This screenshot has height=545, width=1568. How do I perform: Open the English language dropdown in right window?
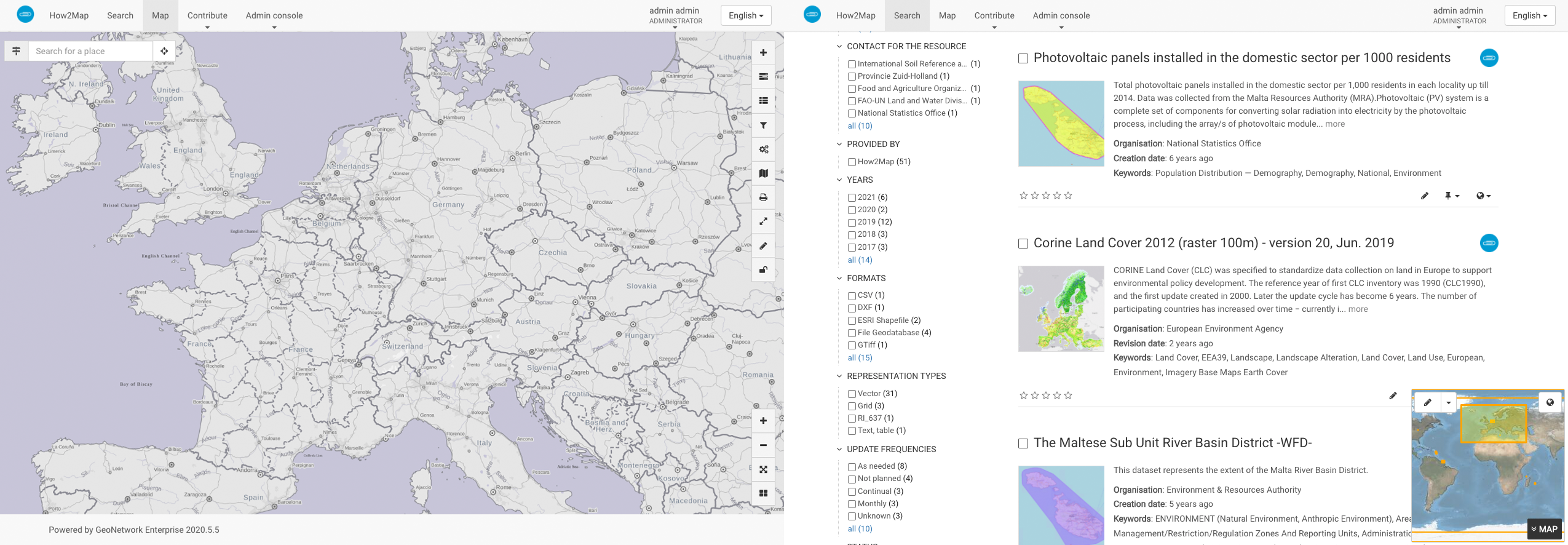coord(1530,15)
